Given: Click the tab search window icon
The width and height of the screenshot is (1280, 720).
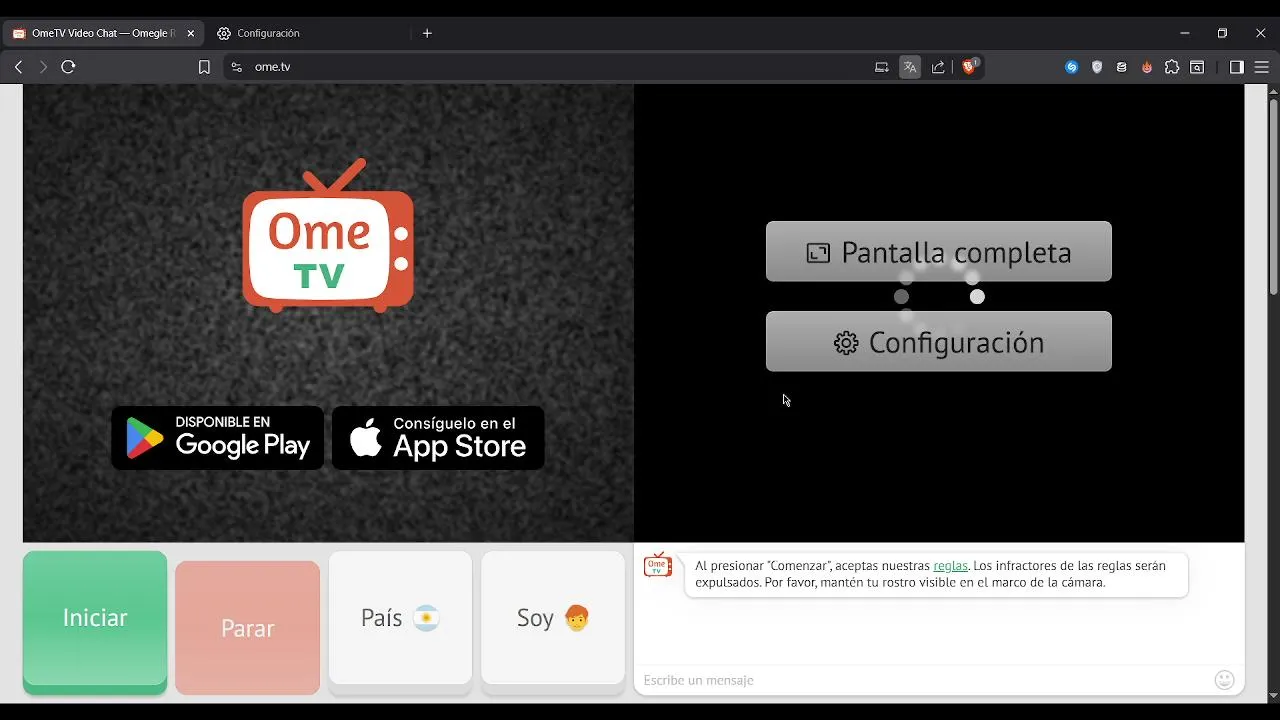Looking at the screenshot, I should pos(1197,67).
